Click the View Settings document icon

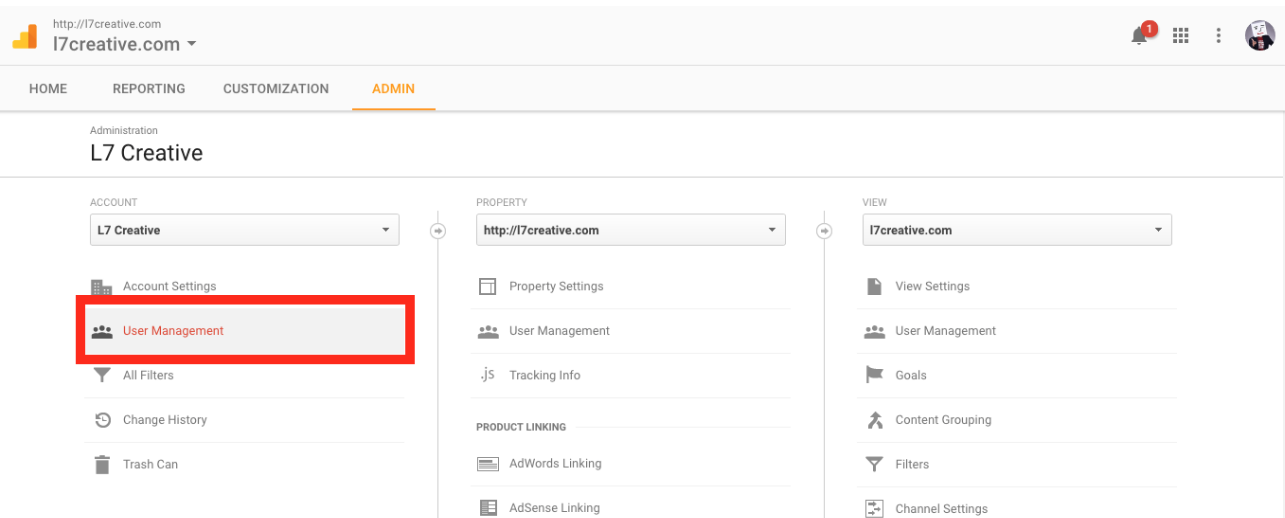874,286
